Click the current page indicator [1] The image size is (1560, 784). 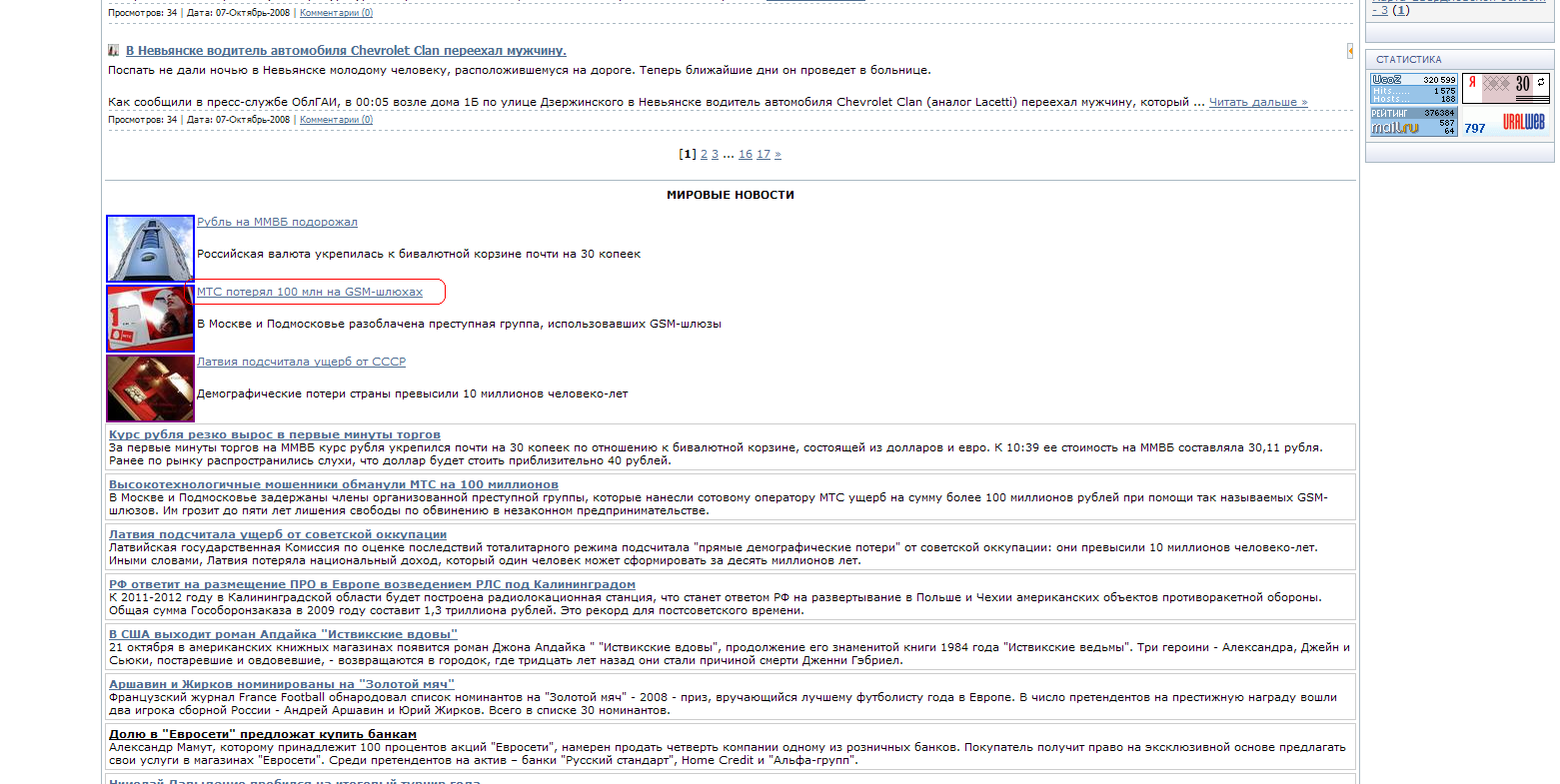pyautogui.click(x=688, y=154)
